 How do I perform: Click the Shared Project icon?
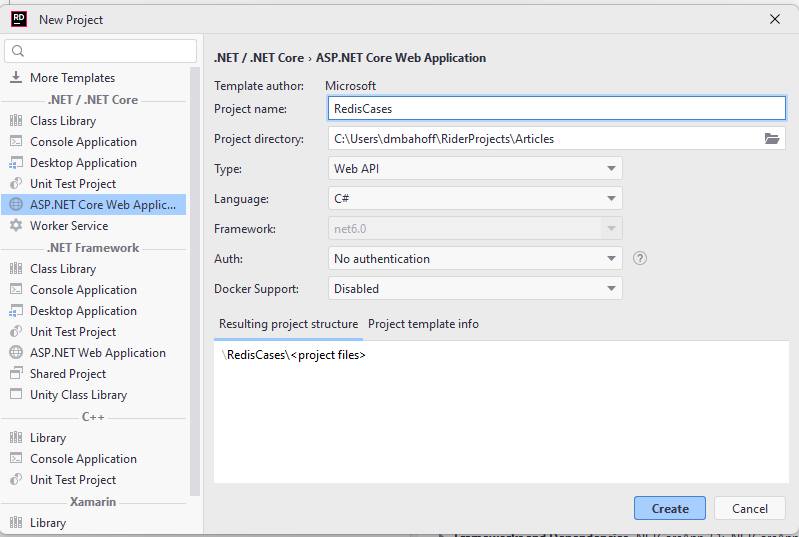[16, 373]
